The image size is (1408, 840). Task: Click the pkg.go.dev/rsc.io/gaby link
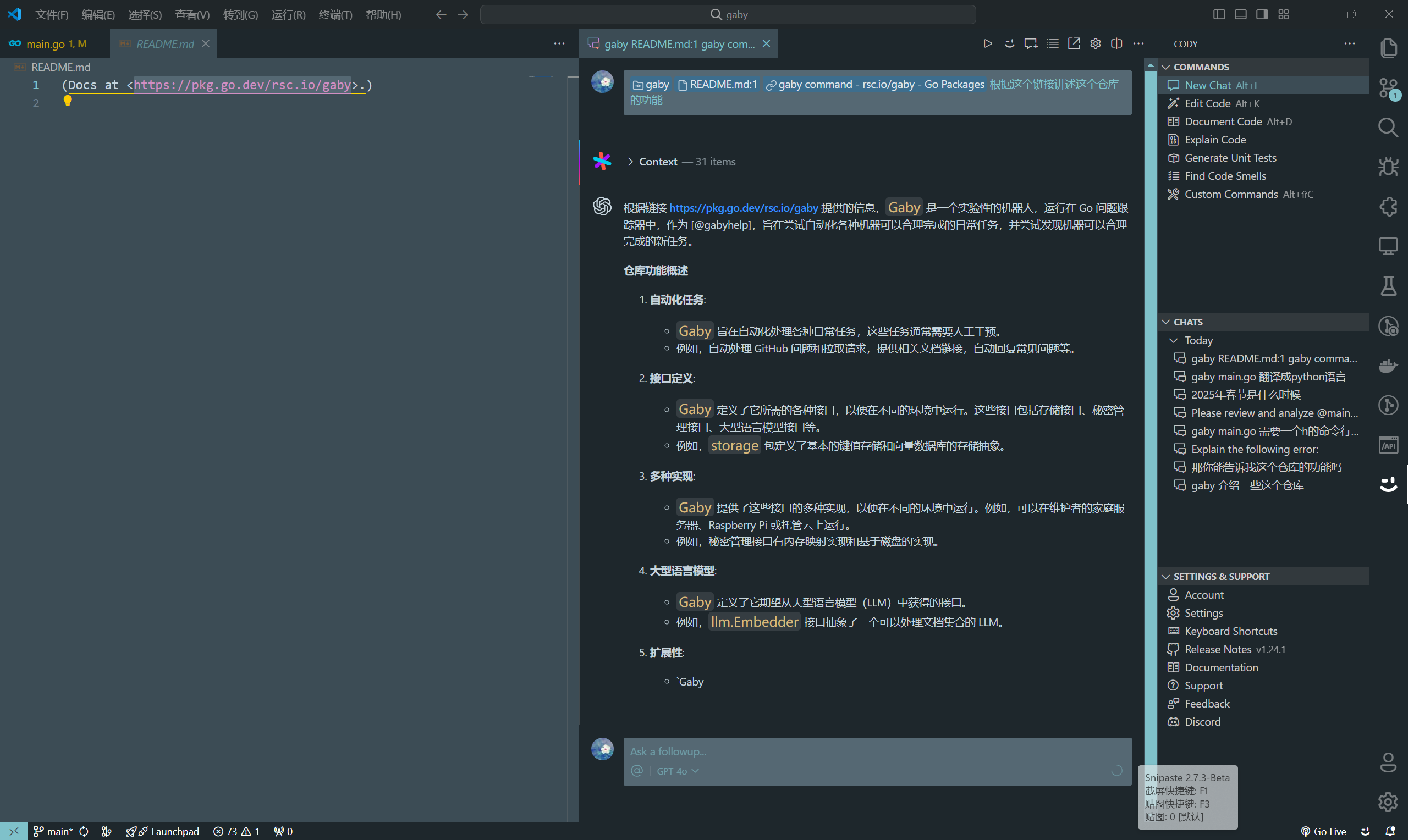744,208
